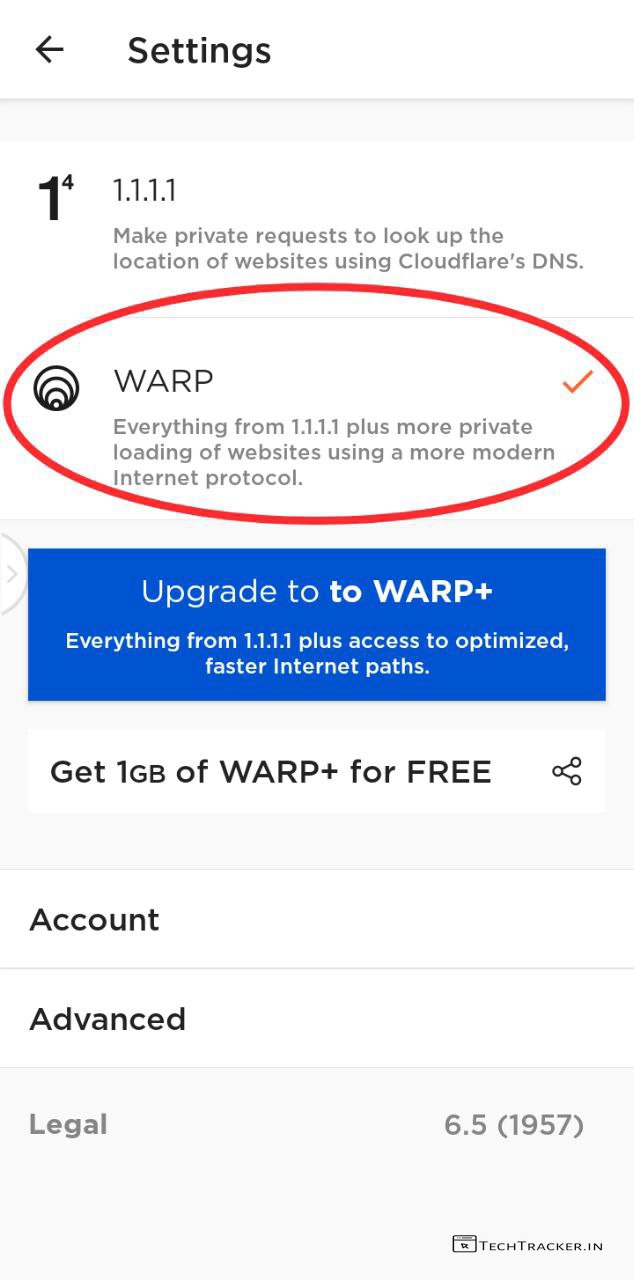Select the WARP mode label
The image size is (634, 1280).
pos(163,381)
